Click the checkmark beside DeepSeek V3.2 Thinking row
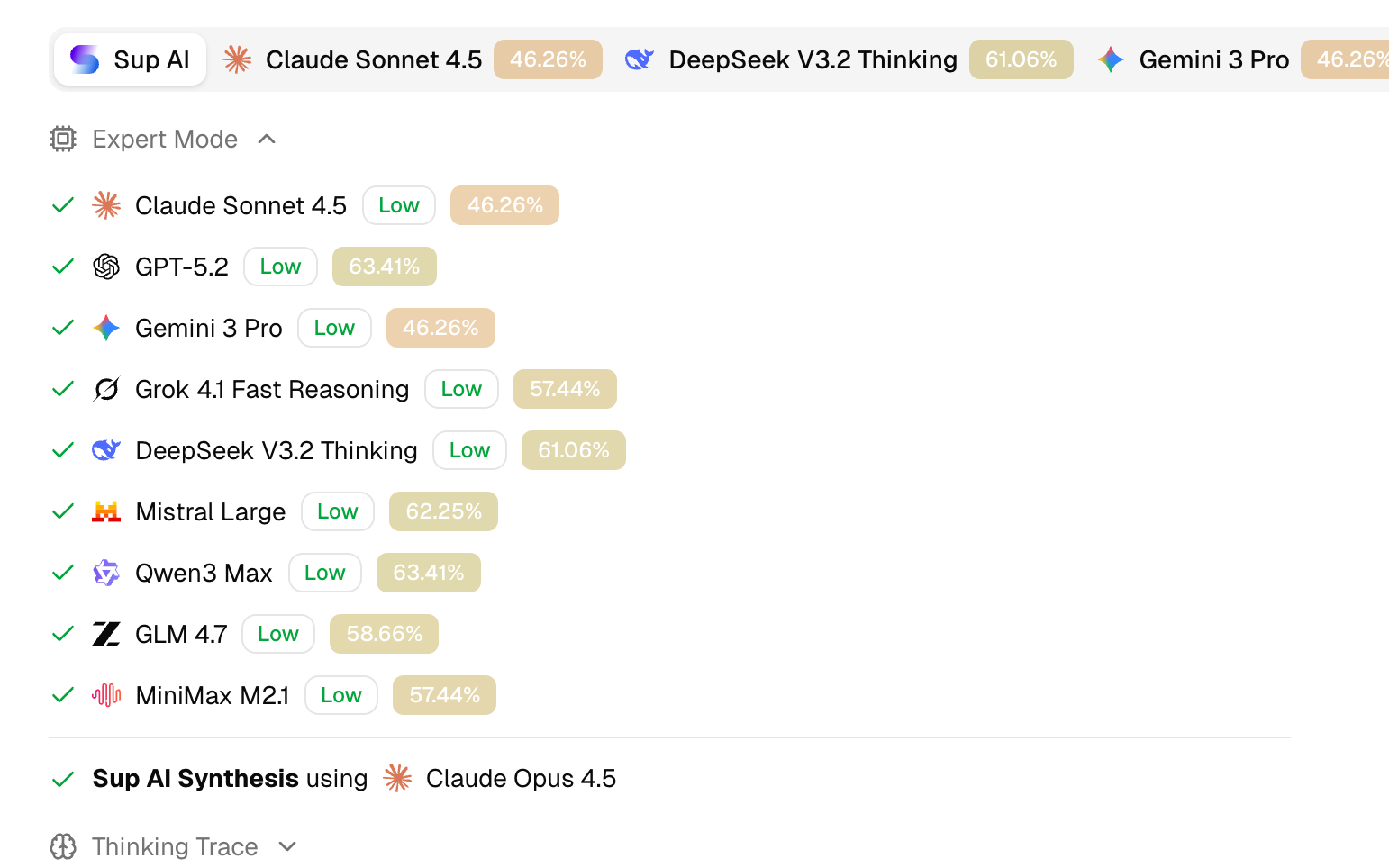This screenshot has width=1389, height=868. tap(63, 450)
